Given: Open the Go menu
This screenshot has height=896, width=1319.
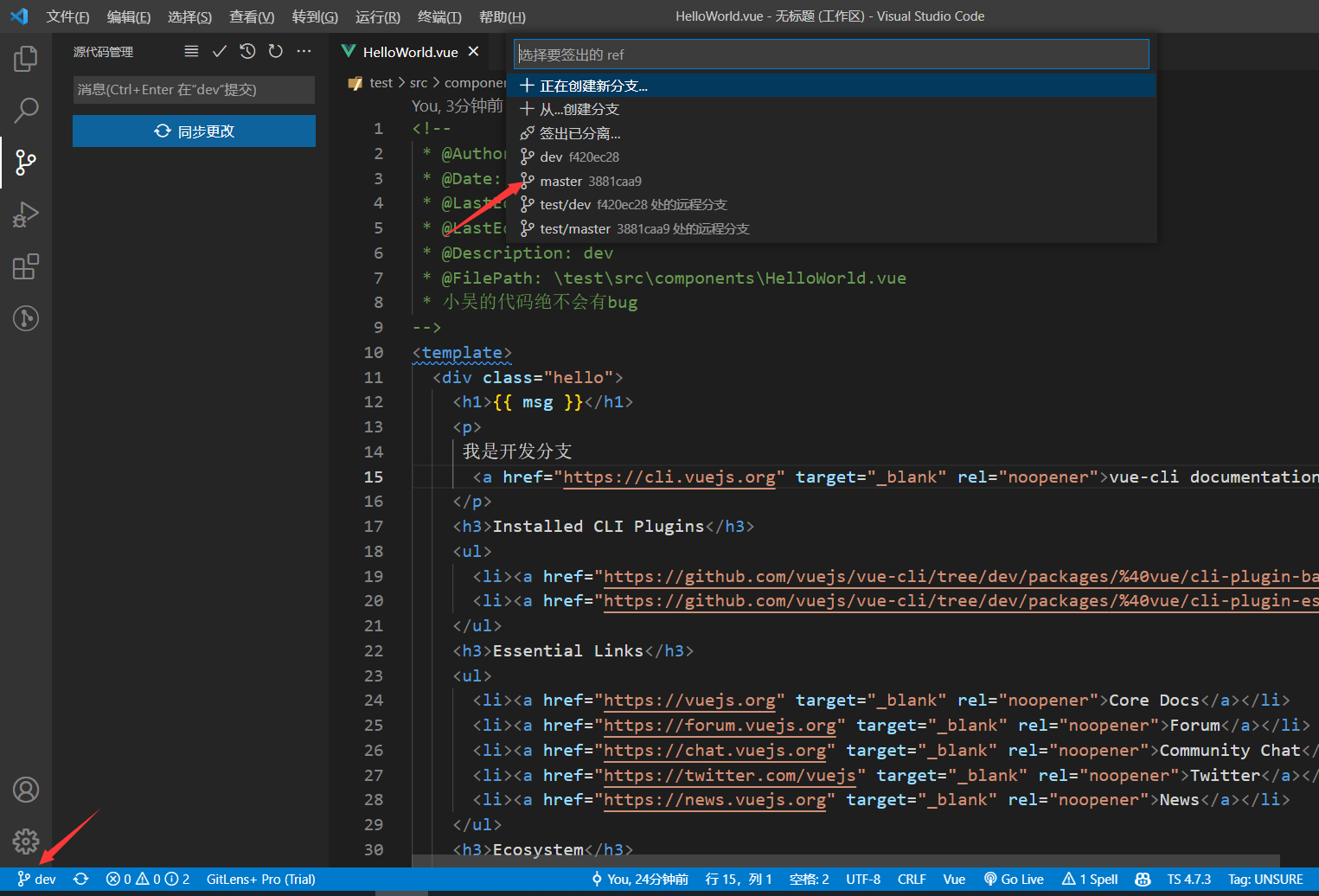Looking at the screenshot, I should 315,16.
